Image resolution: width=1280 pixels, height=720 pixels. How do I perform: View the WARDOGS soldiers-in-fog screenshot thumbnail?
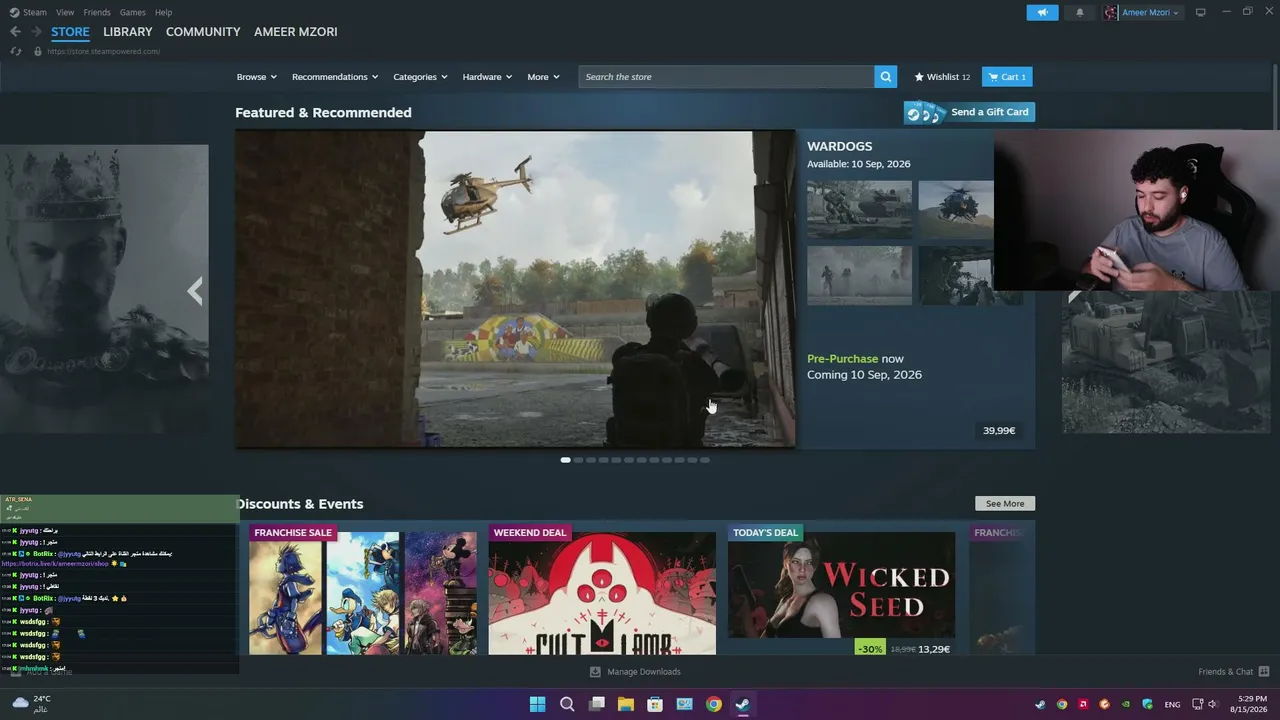pos(859,275)
